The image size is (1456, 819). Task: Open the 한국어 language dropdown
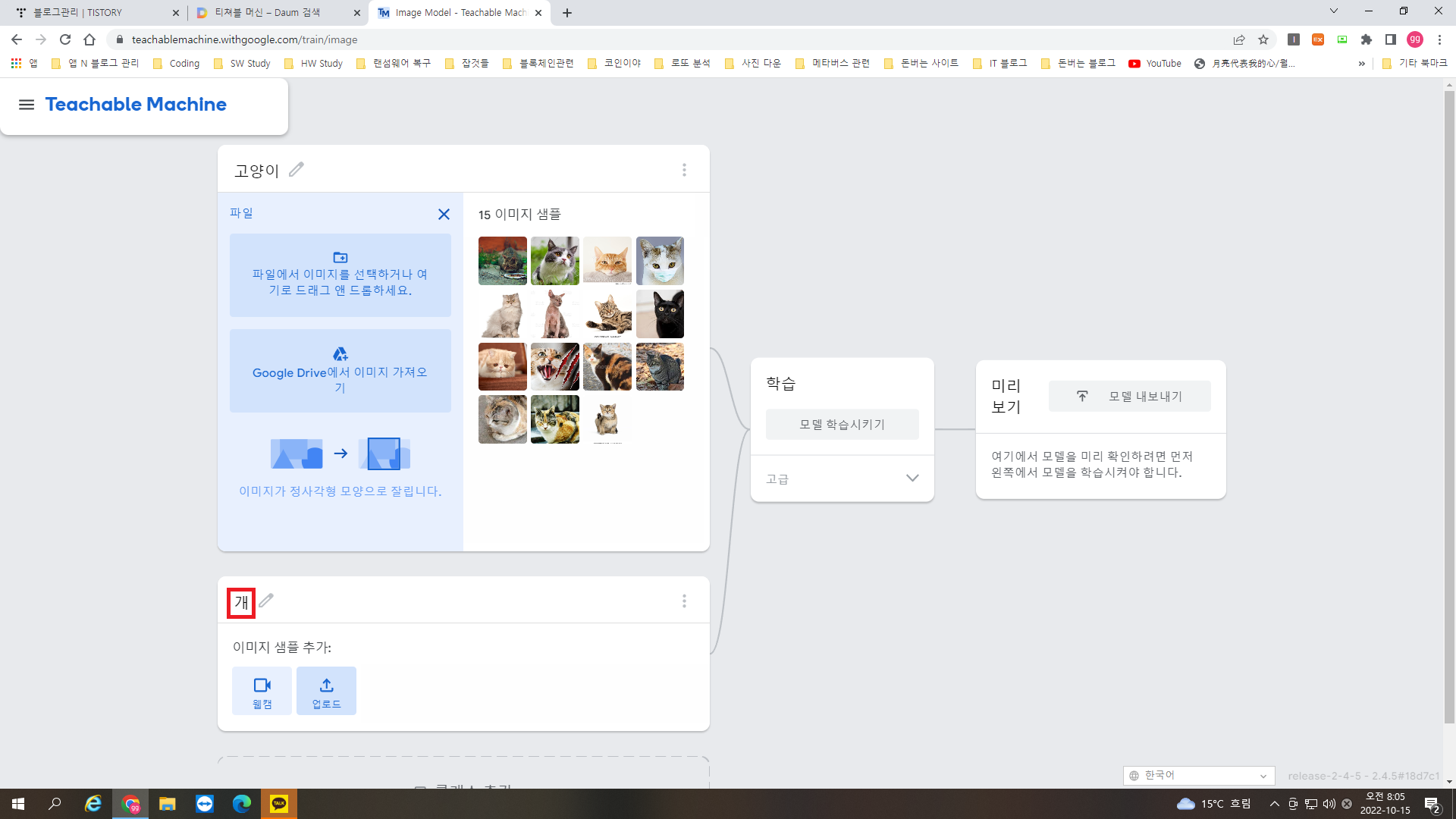pos(1198,775)
